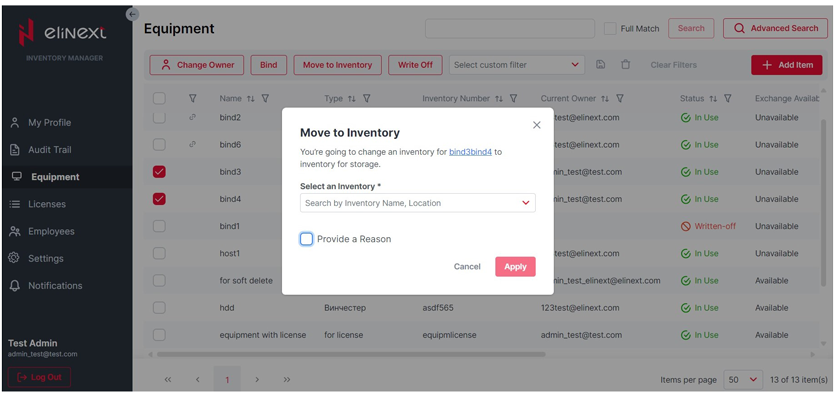Uncheck the bind3 row checkbox

[x=159, y=172]
